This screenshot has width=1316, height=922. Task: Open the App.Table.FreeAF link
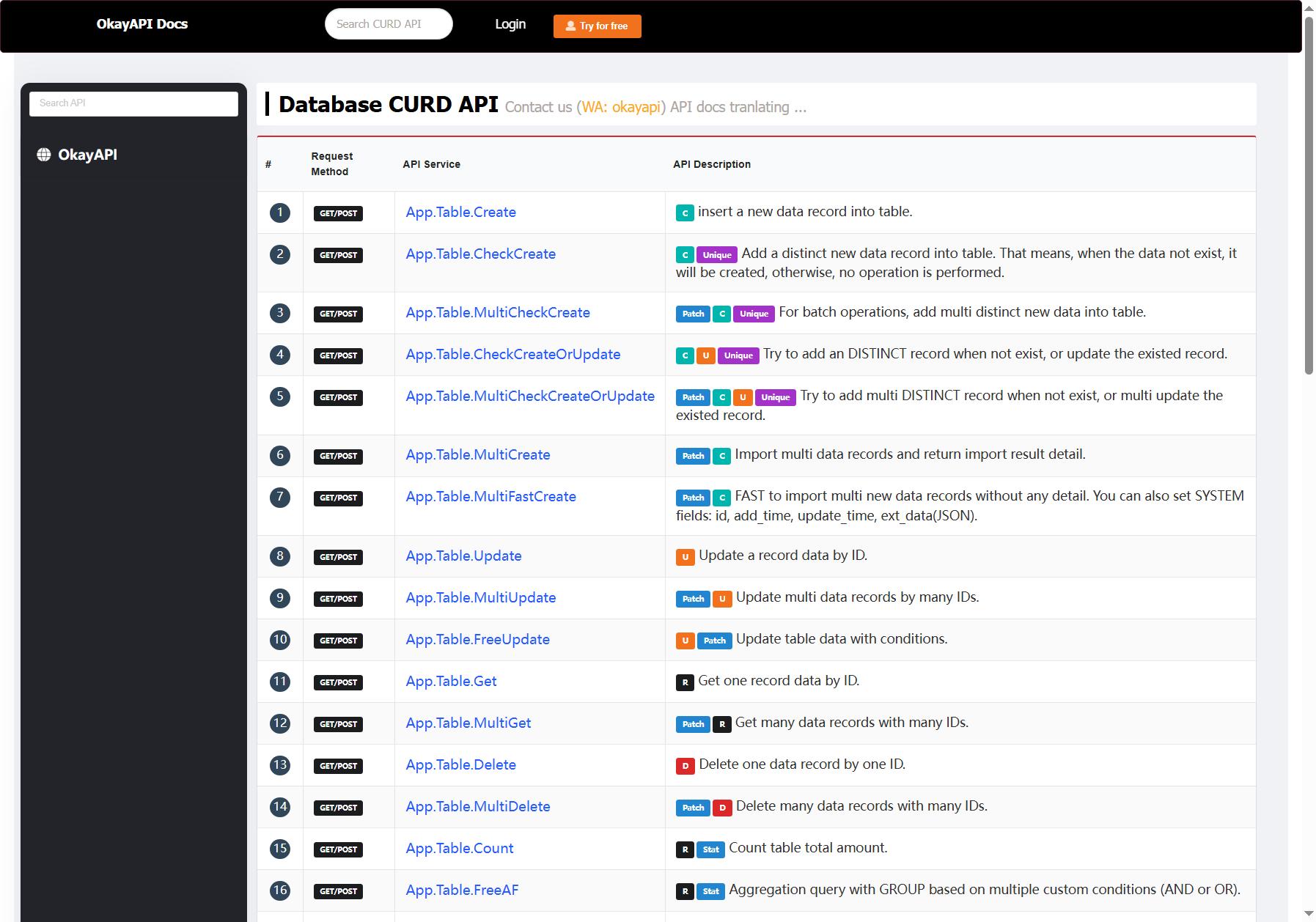point(462,890)
